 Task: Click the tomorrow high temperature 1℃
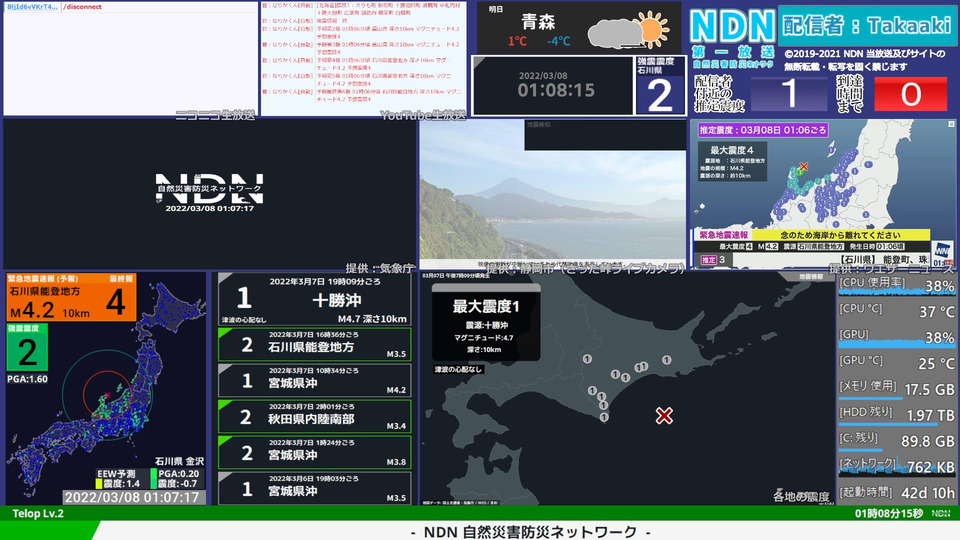point(517,41)
